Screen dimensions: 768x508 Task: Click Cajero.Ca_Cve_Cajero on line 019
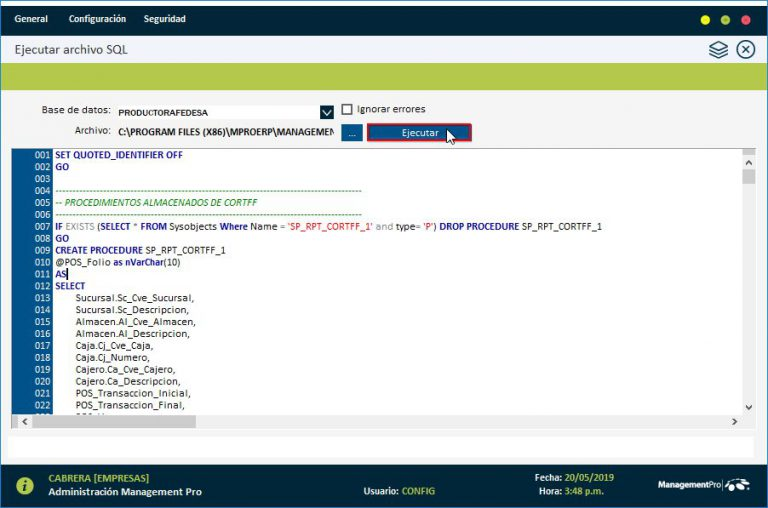tap(125, 369)
